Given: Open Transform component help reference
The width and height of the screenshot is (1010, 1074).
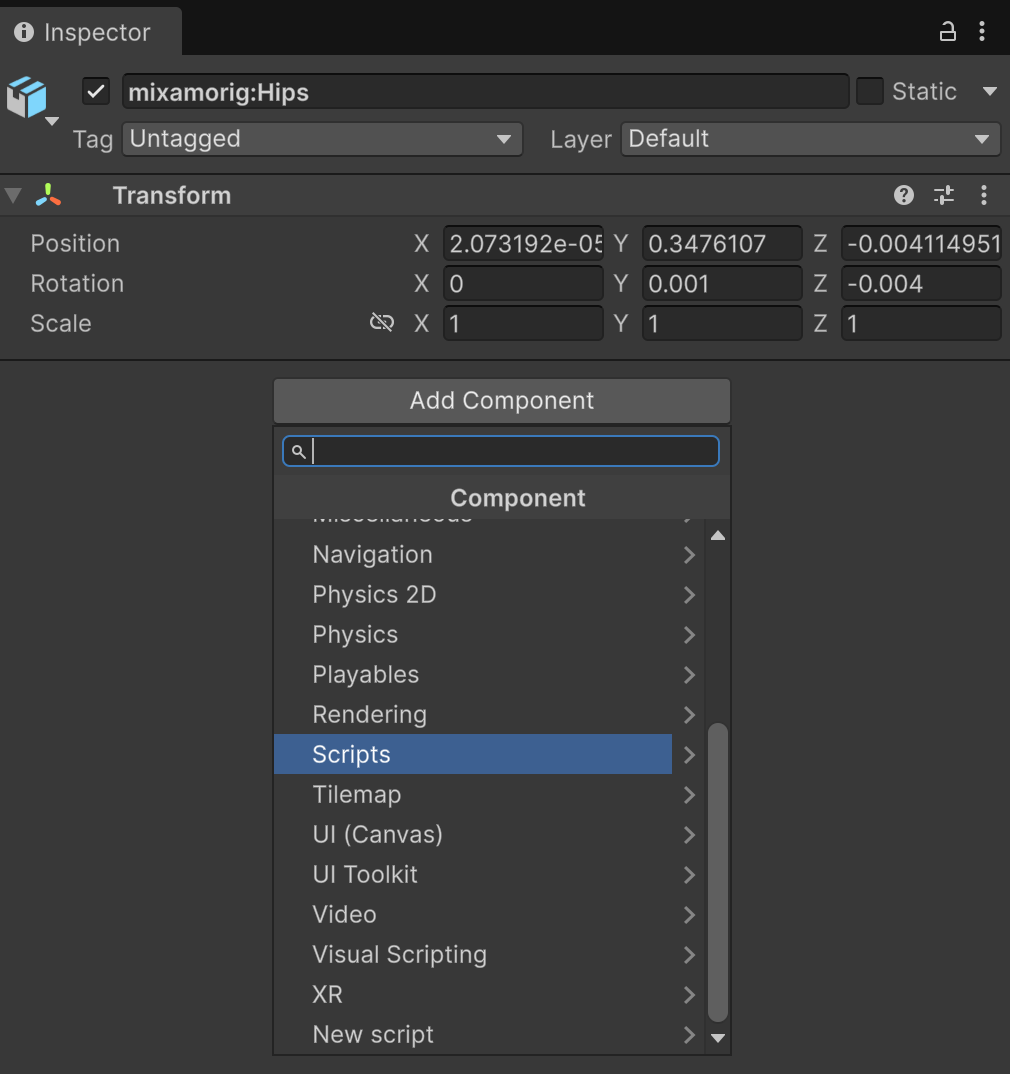Looking at the screenshot, I should coord(904,195).
